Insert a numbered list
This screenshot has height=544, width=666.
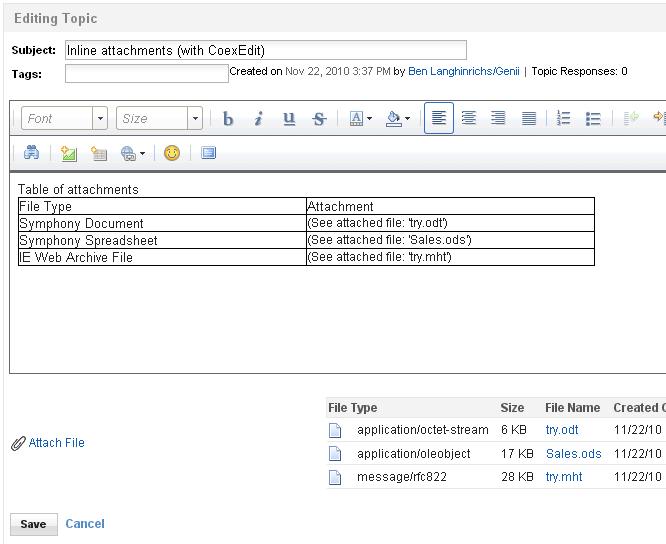(x=563, y=119)
